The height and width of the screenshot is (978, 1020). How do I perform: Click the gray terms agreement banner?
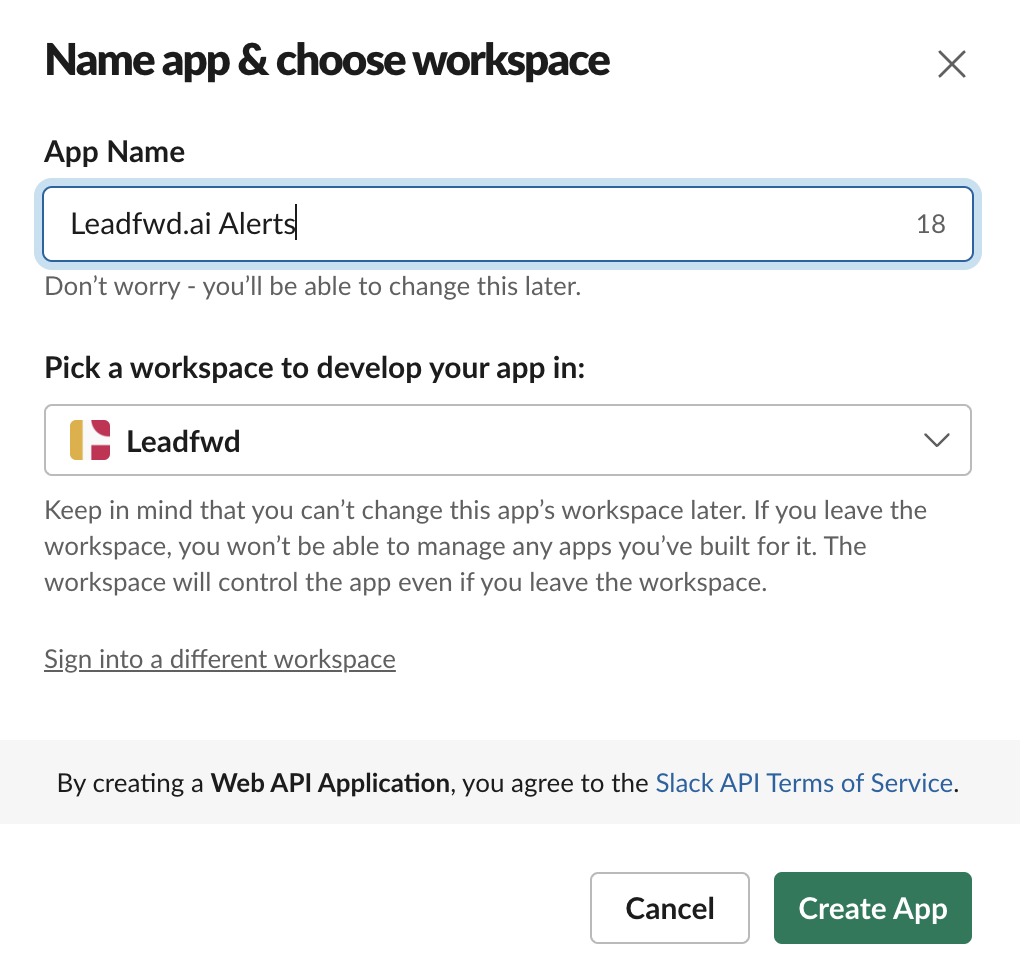[x=510, y=782]
